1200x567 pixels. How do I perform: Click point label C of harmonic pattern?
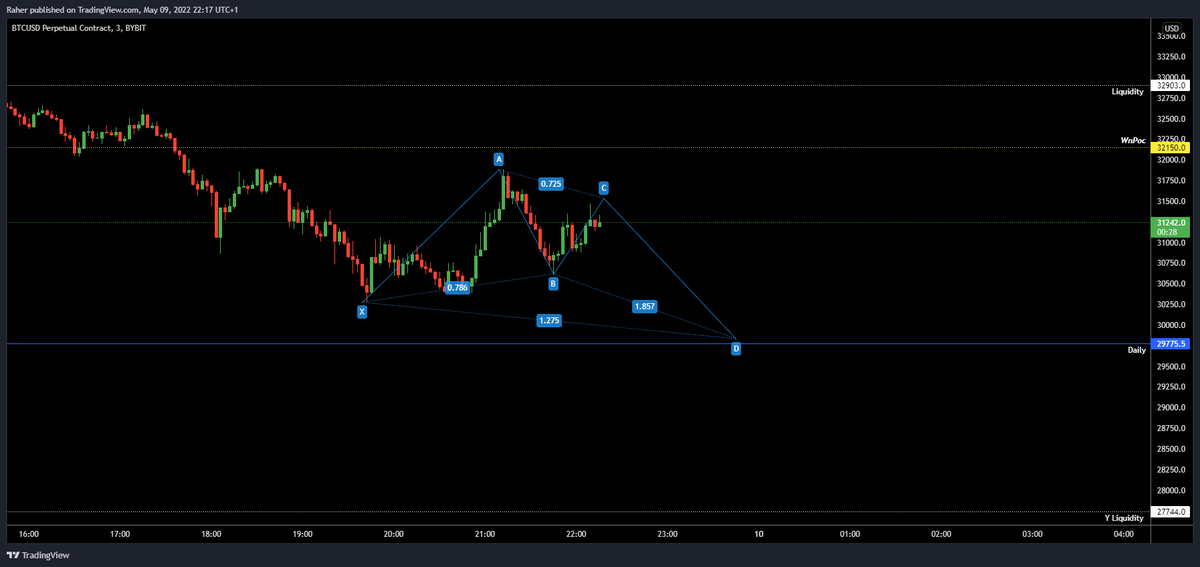(x=604, y=188)
